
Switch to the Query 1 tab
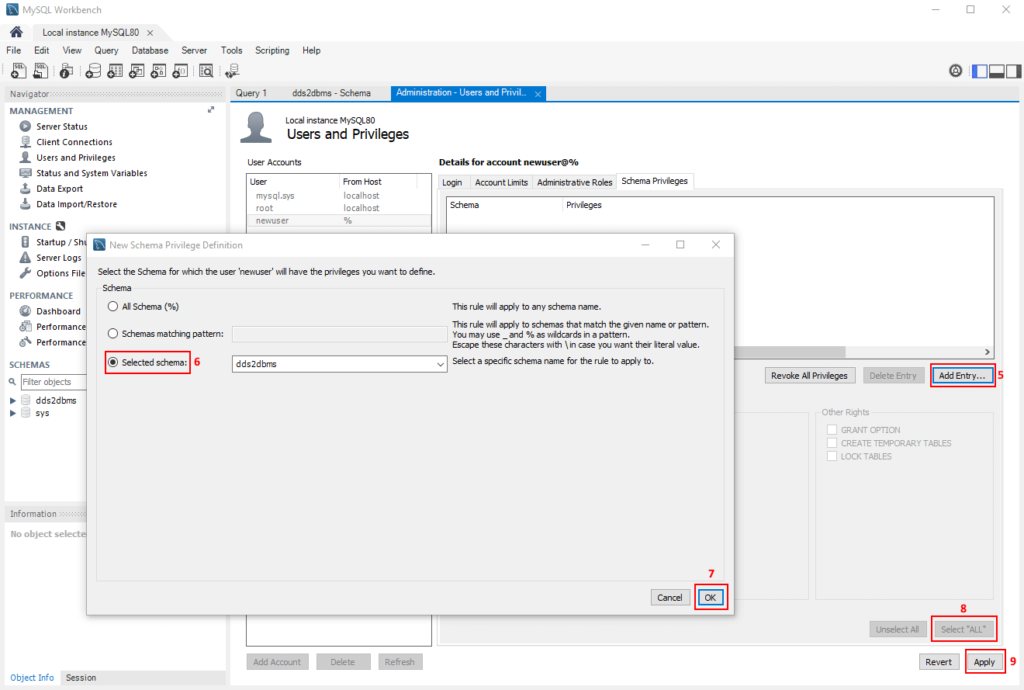click(x=251, y=93)
